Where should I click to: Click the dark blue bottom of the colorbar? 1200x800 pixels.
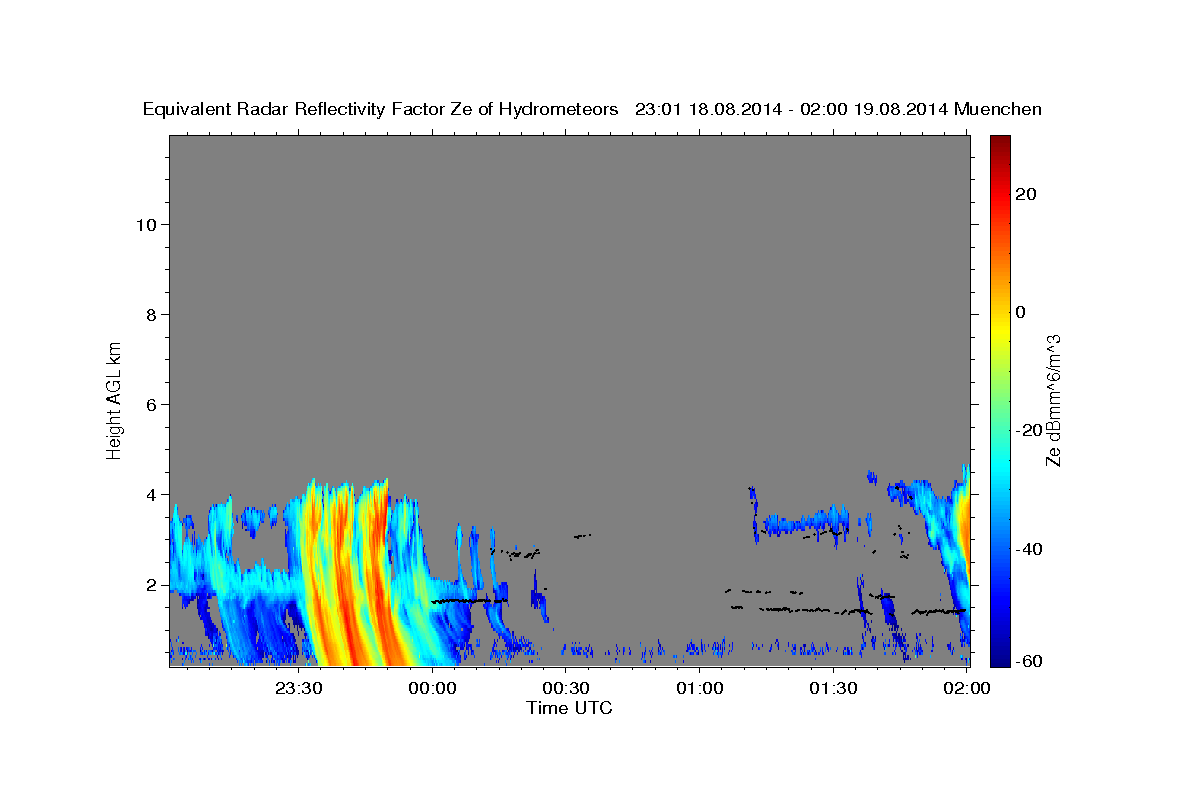point(1000,655)
